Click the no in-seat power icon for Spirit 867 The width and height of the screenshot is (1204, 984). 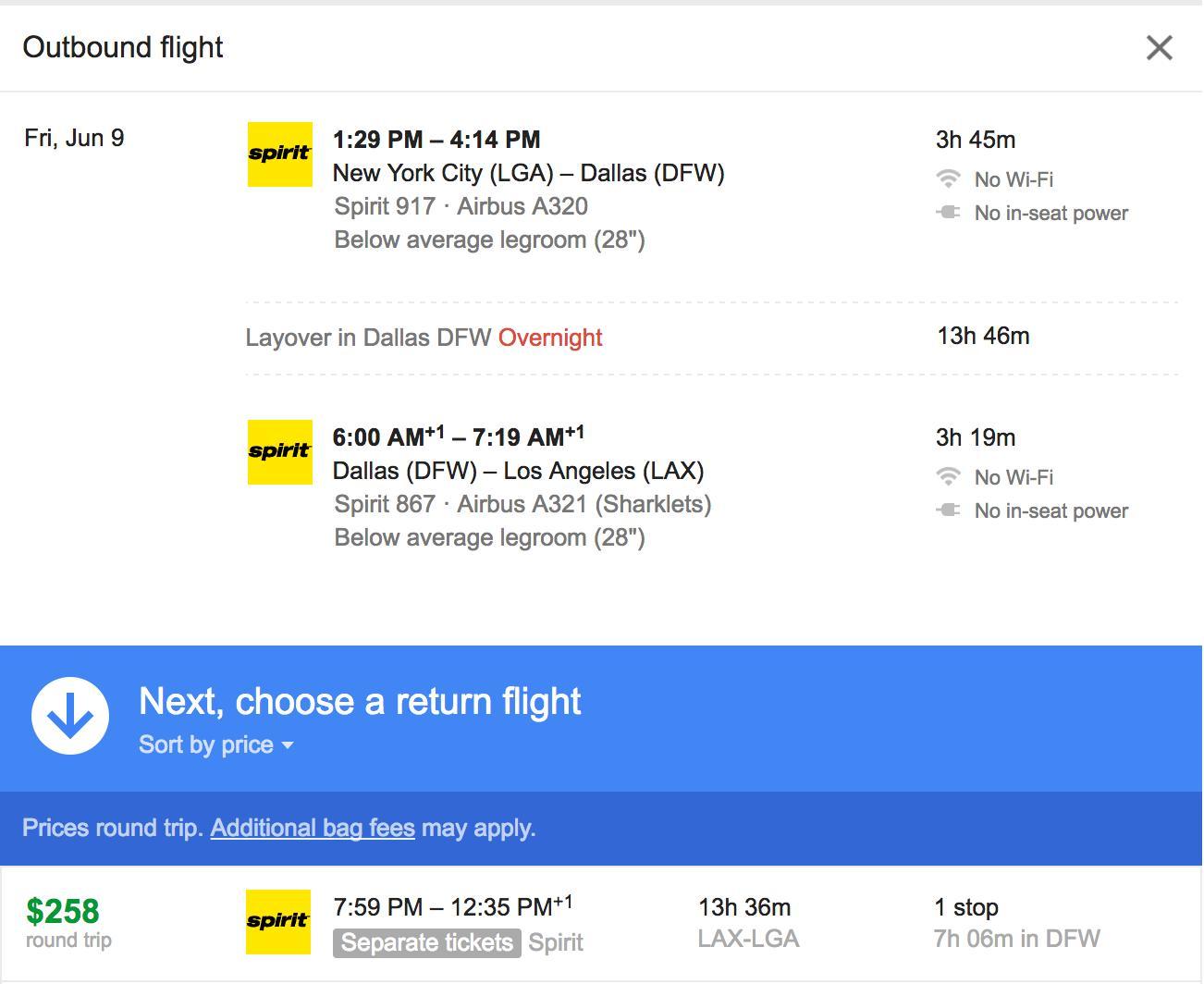coord(948,510)
